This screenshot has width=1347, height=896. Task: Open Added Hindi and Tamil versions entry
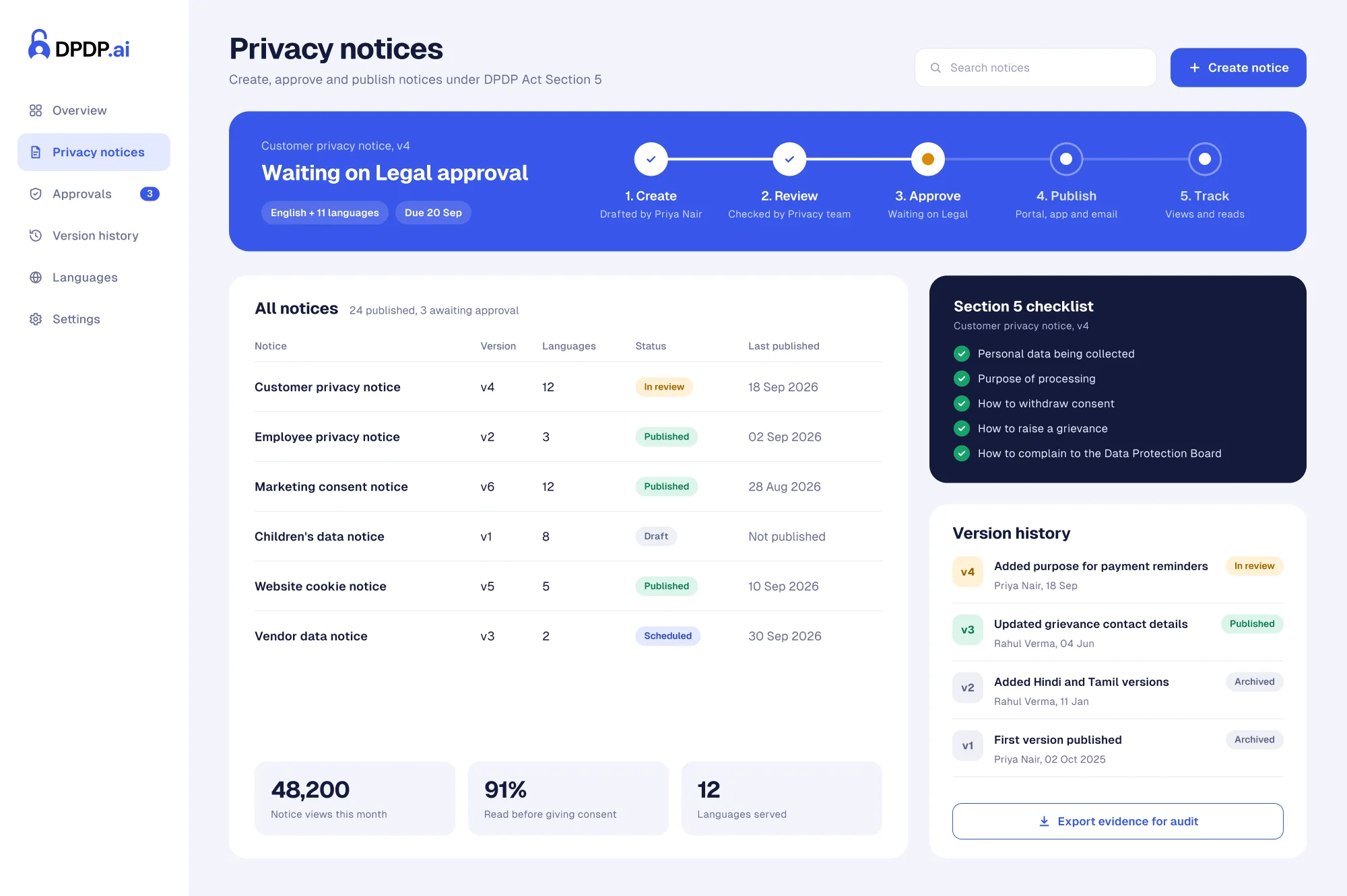click(1117, 691)
